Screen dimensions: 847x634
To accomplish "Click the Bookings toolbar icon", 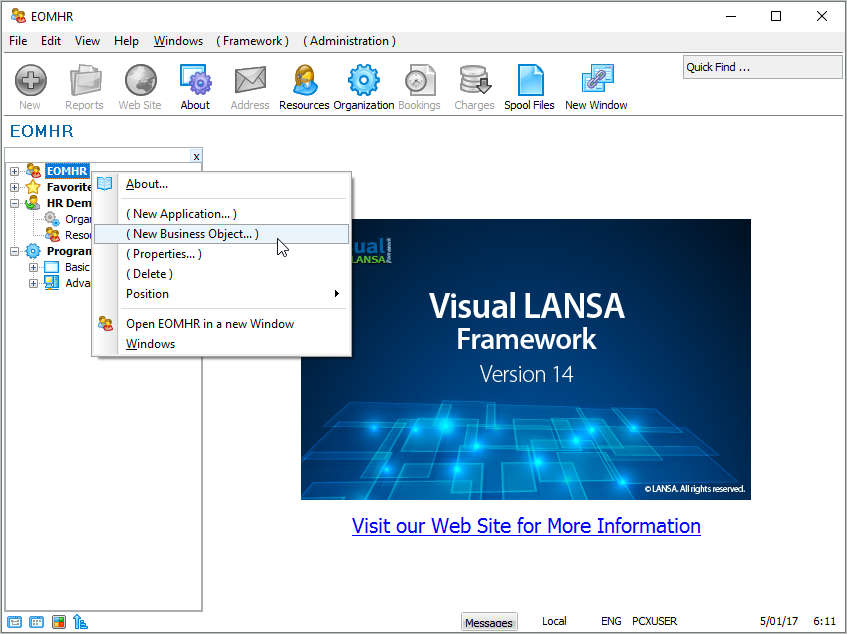I will click(420, 80).
